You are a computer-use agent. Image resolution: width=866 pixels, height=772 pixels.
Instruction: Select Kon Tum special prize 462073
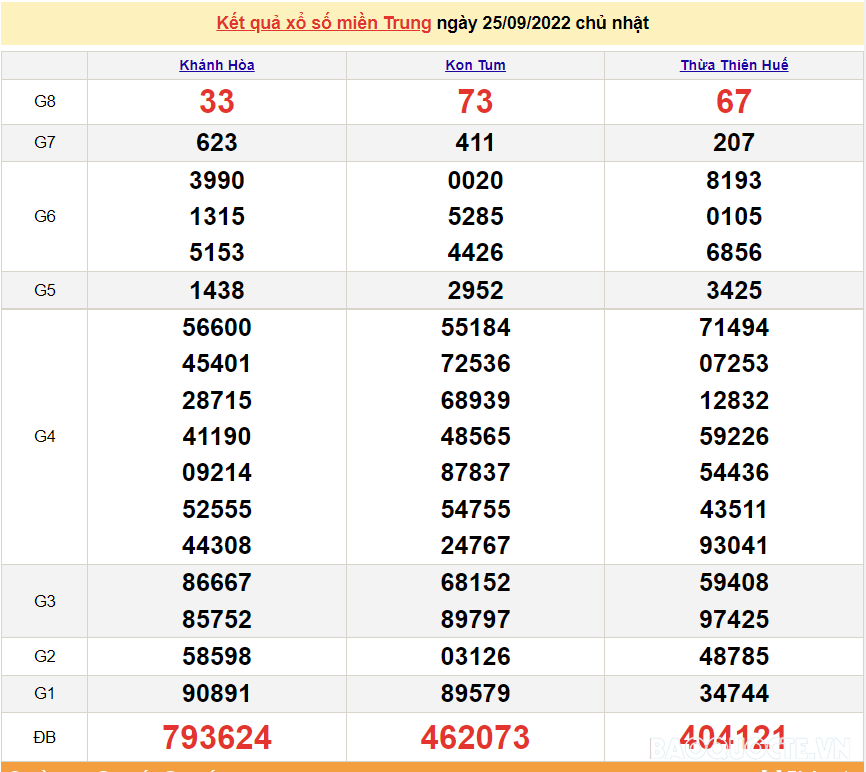point(475,738)
